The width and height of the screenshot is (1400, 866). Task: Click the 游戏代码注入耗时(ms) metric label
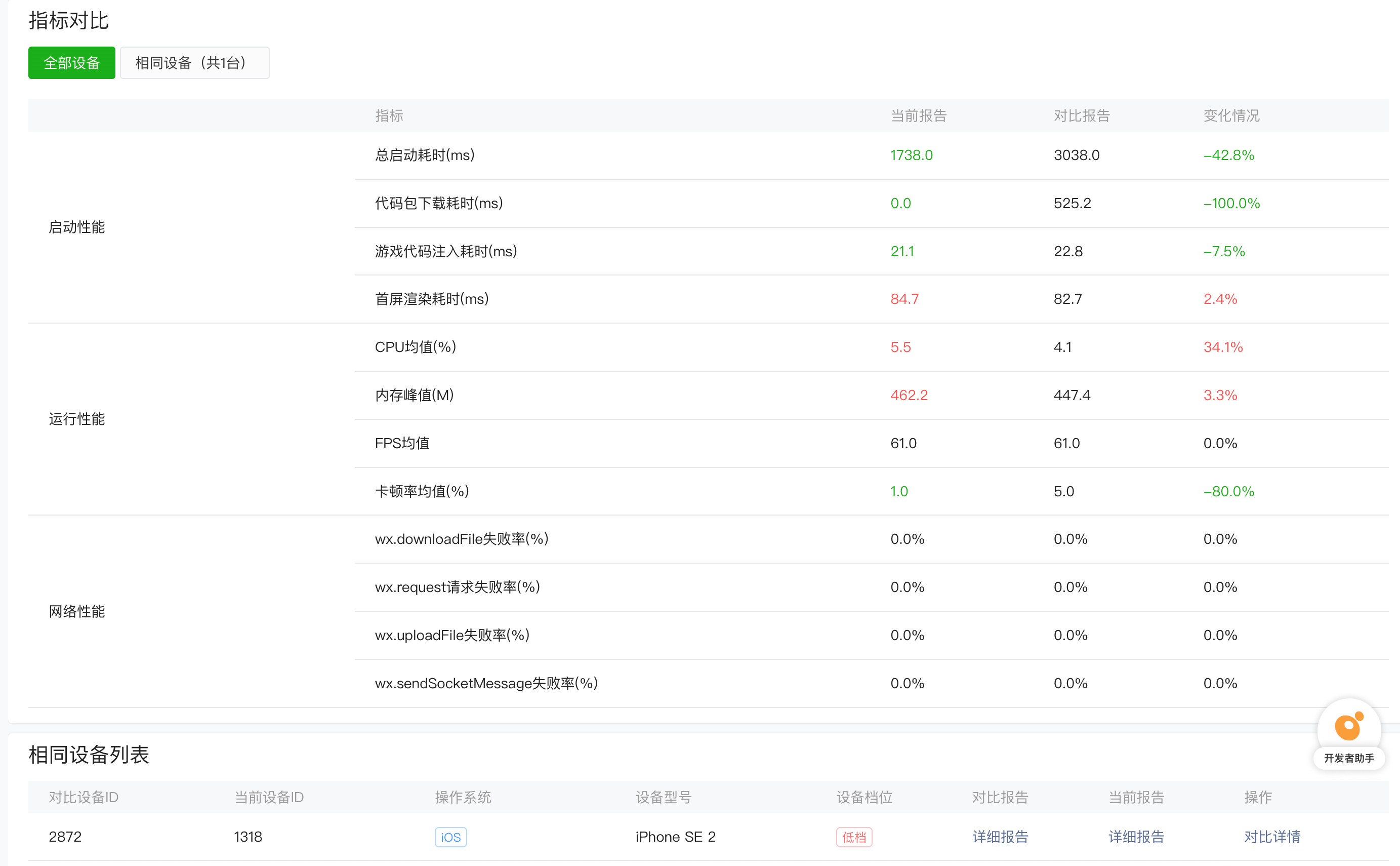point(446,251)
